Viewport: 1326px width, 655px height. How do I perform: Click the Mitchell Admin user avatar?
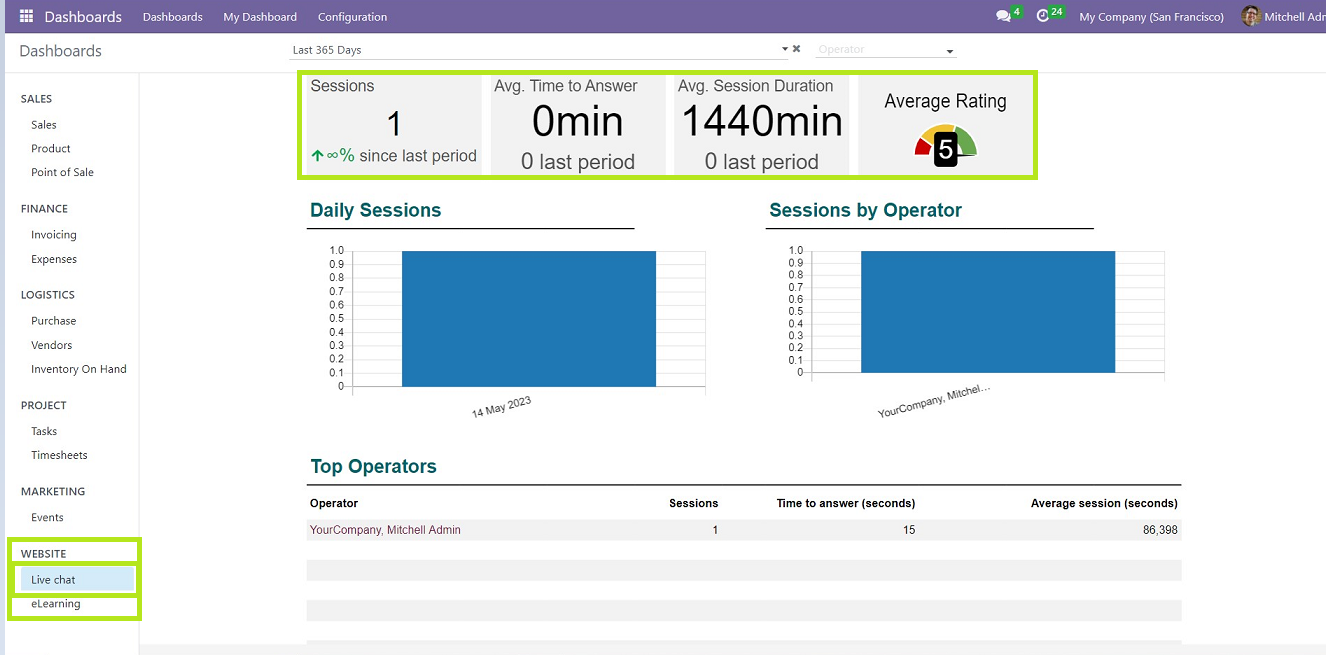pyautogui.click(x=1250, y=16)
